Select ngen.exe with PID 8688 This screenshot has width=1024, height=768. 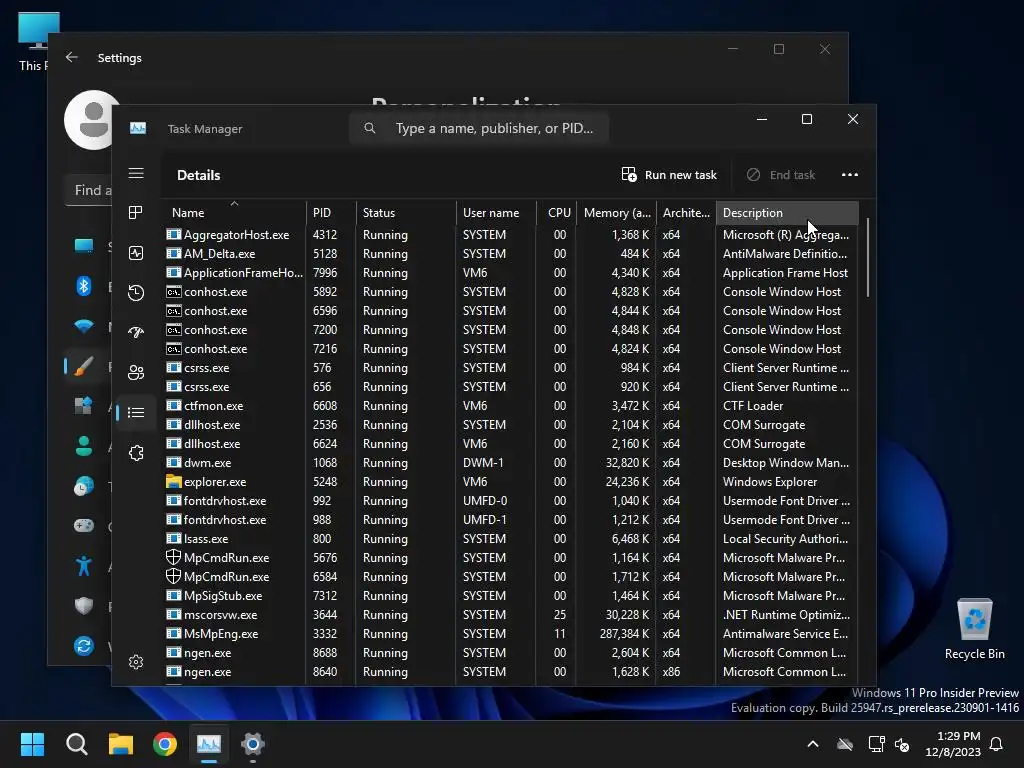coord(511,652)
